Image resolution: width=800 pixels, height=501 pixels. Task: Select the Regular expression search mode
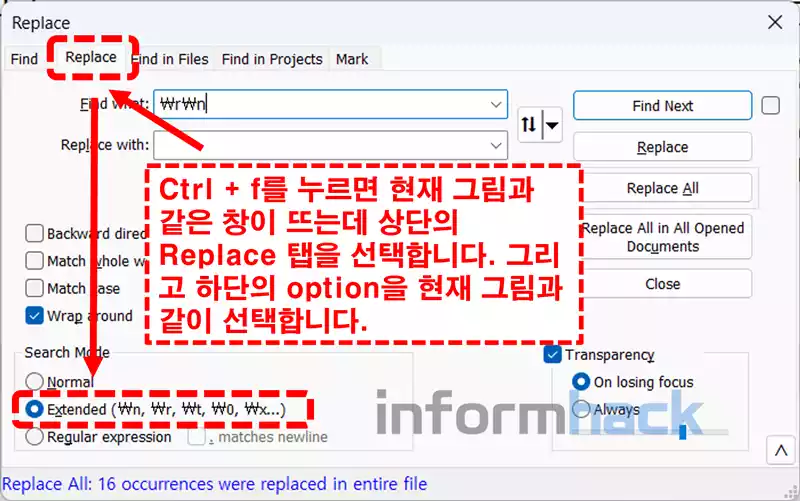(x=34, y=437)
